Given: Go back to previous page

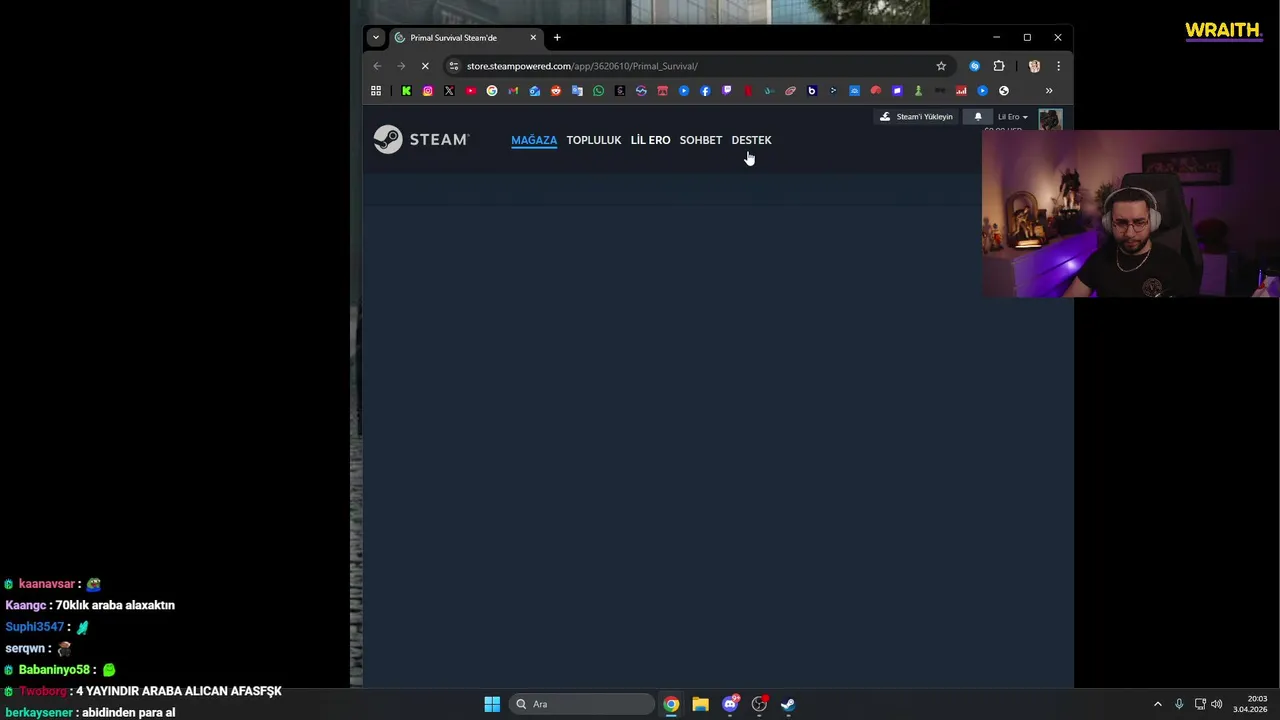Looking at the screenshot, I should pos(377,66).
